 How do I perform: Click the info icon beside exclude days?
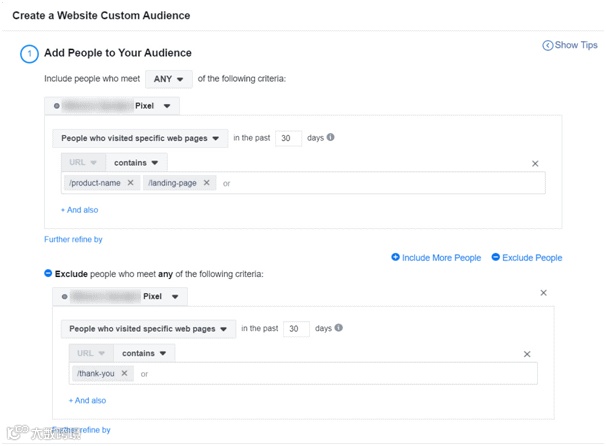[x=338, y=328]
